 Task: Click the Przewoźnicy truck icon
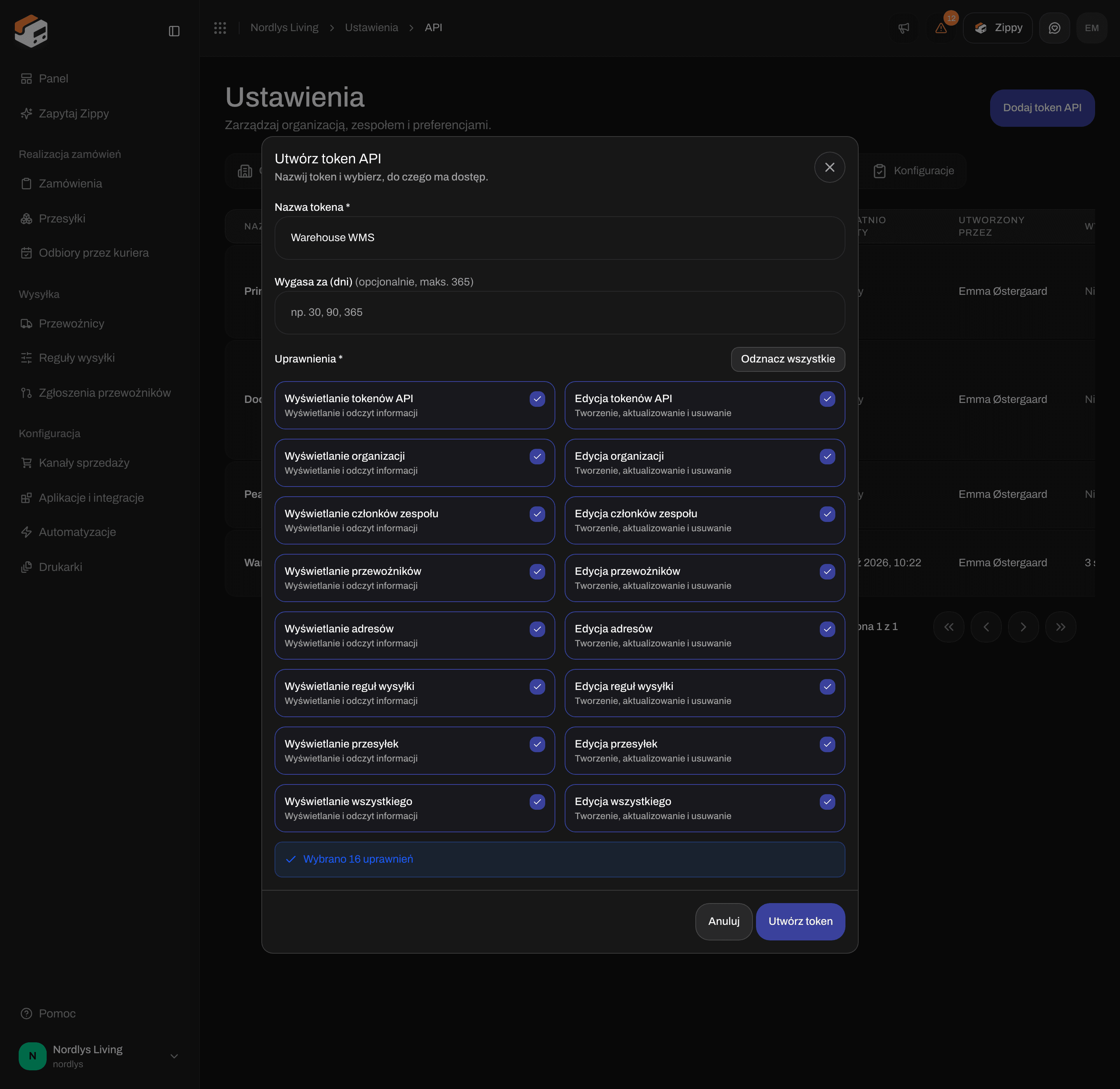(x=26, y=324)
